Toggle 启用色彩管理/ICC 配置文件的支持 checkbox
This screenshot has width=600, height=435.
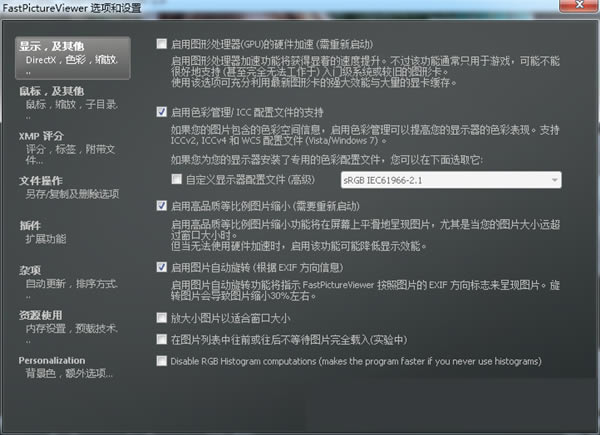pyautogui.click(x=161, y=112)
